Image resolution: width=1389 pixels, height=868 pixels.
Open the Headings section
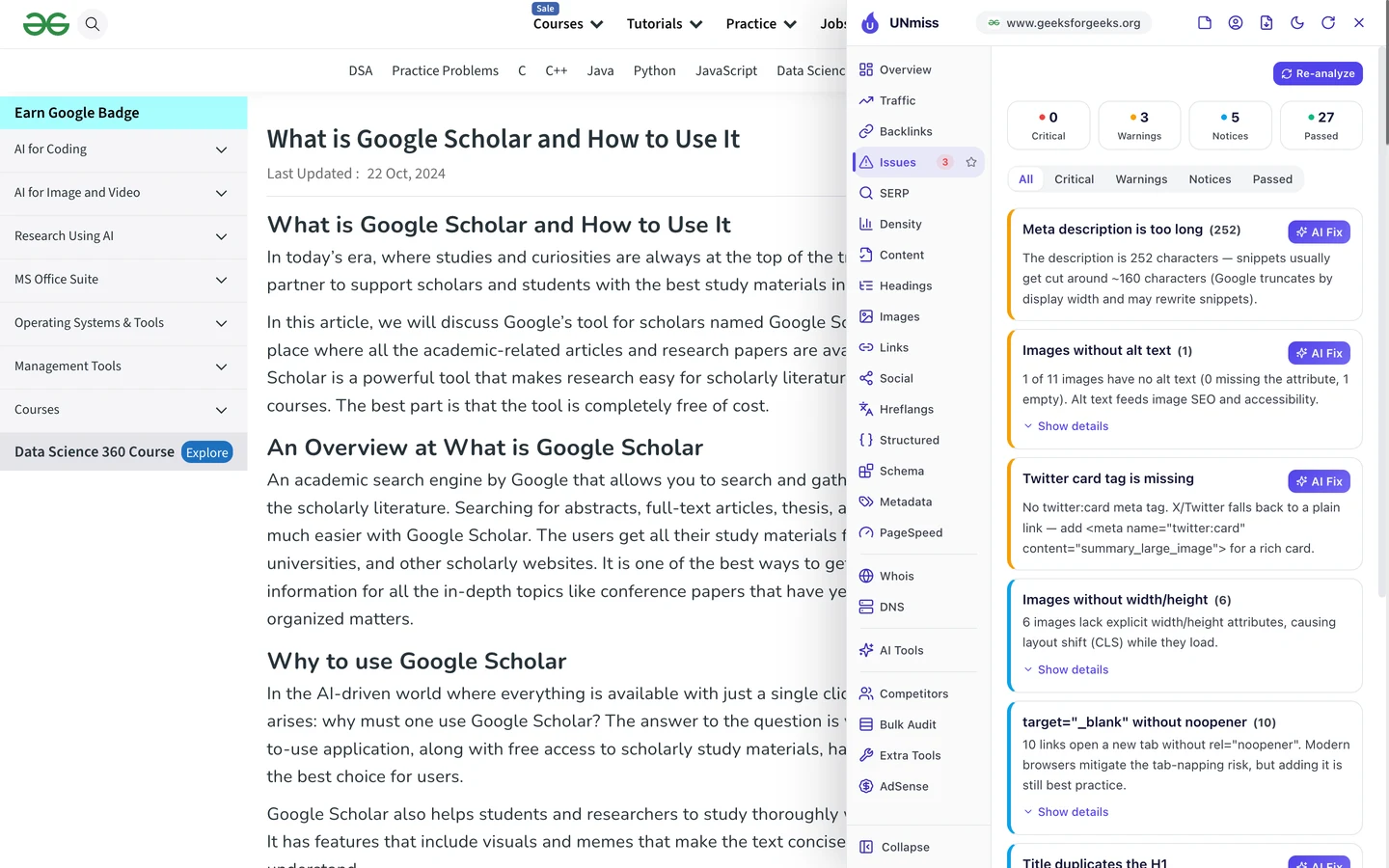pos(918,285)
